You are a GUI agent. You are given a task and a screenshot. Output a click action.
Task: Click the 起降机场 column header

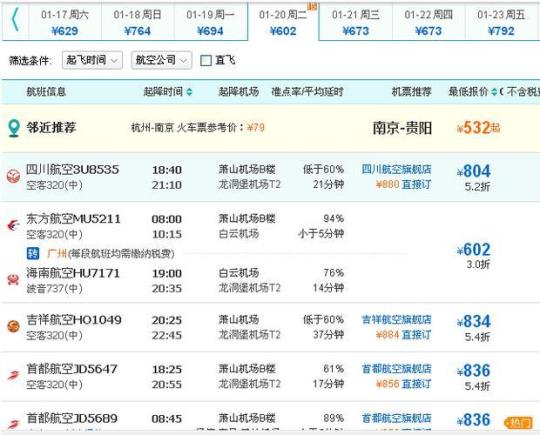click(x=239, y=92)
